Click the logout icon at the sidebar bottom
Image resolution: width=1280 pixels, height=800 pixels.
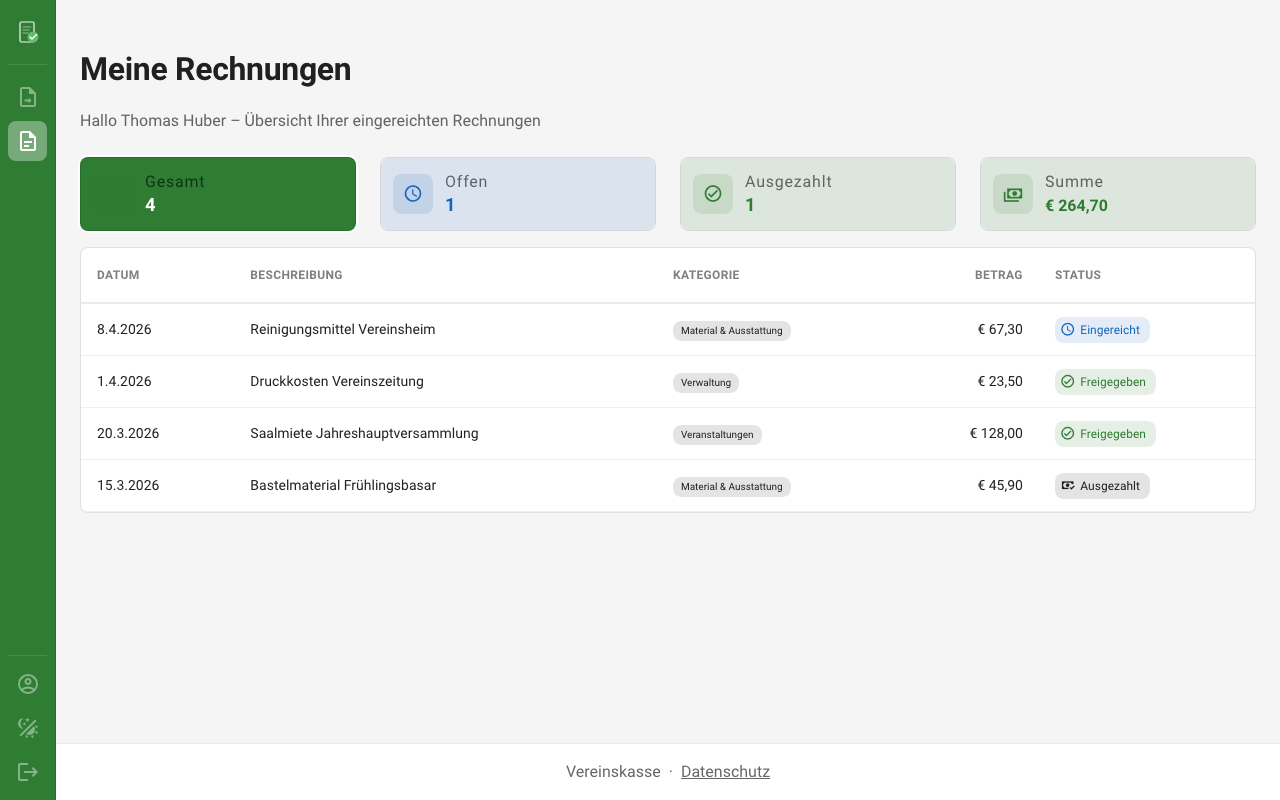[x=27, y=771]
